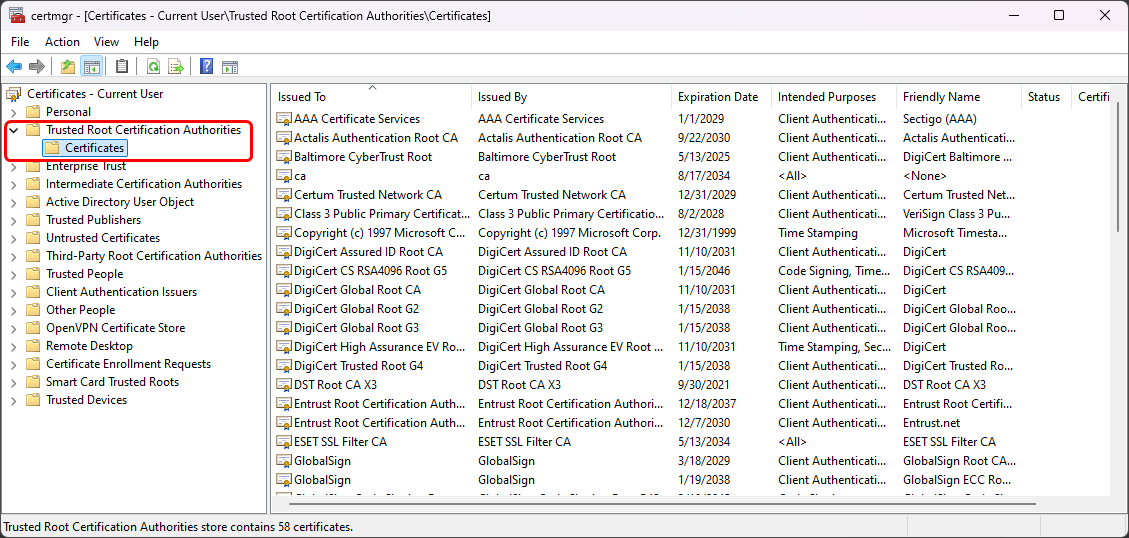Open the View menu
Viewport: 1129px width, 538px height.
[106, 42]
